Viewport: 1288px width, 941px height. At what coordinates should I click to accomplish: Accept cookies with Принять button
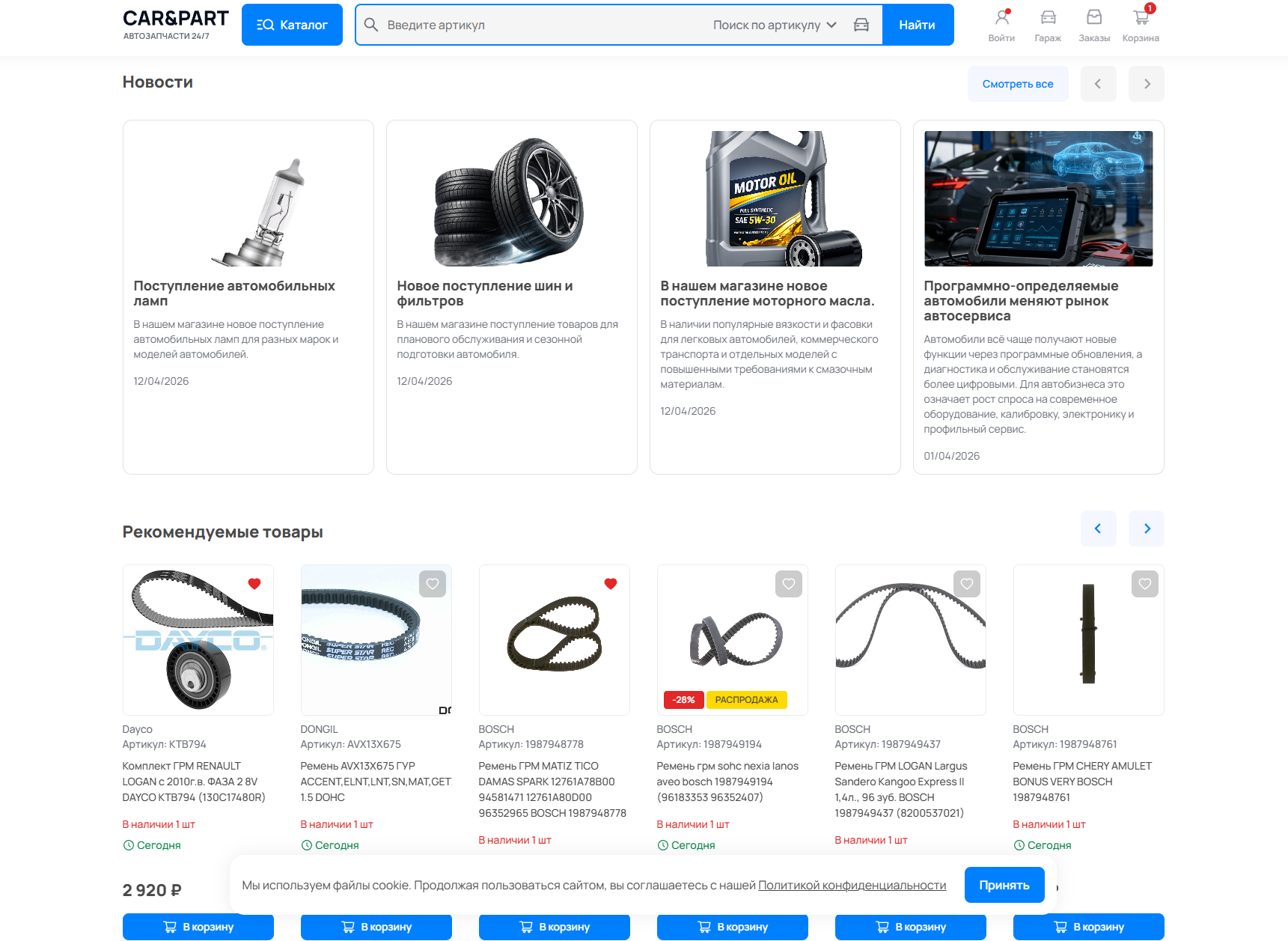(x=1004, y=885)
